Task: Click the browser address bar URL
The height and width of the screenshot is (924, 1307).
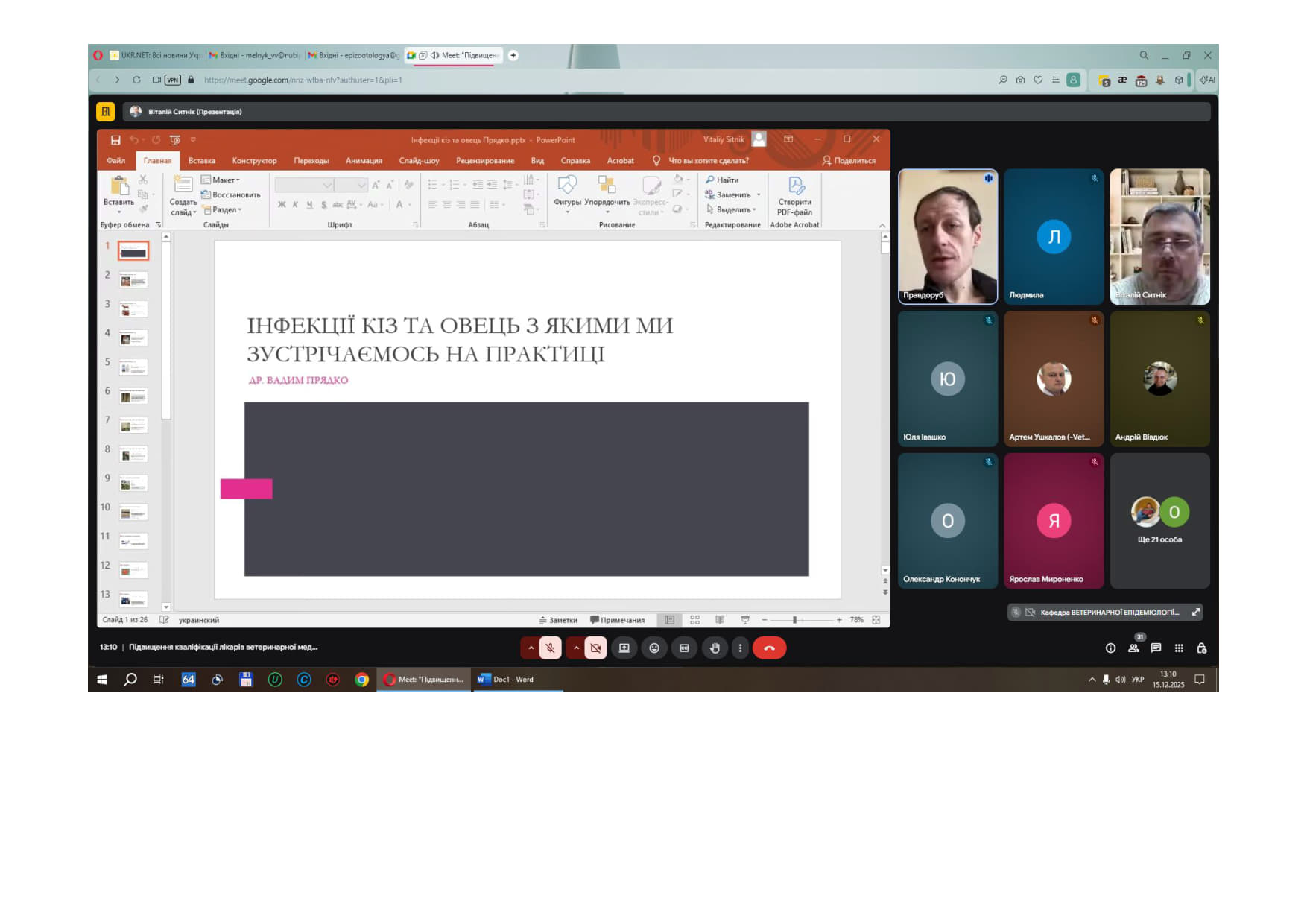Action: click(x=303, y=80)
